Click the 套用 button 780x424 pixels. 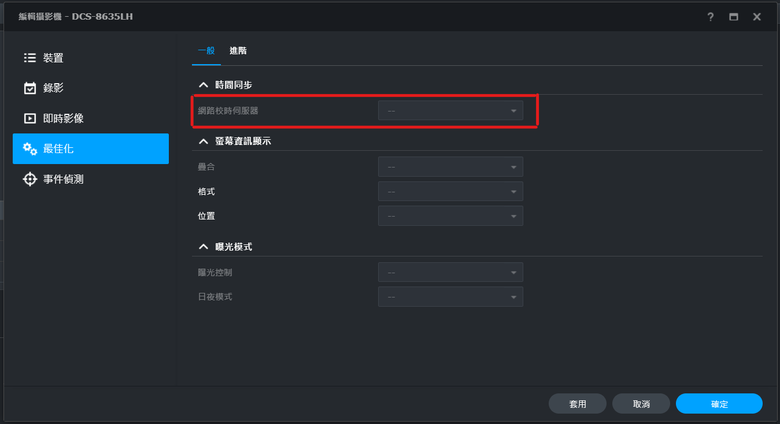[x=578, y=404]
